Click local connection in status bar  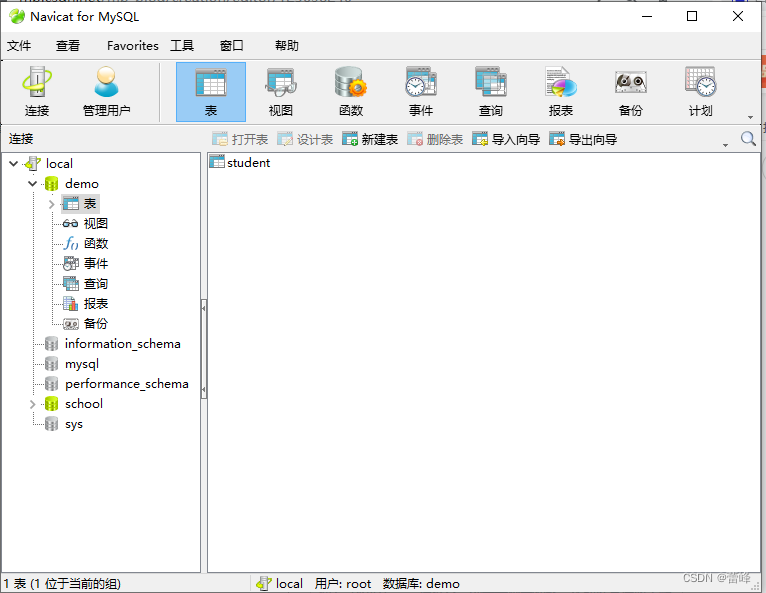click(279, 584)
